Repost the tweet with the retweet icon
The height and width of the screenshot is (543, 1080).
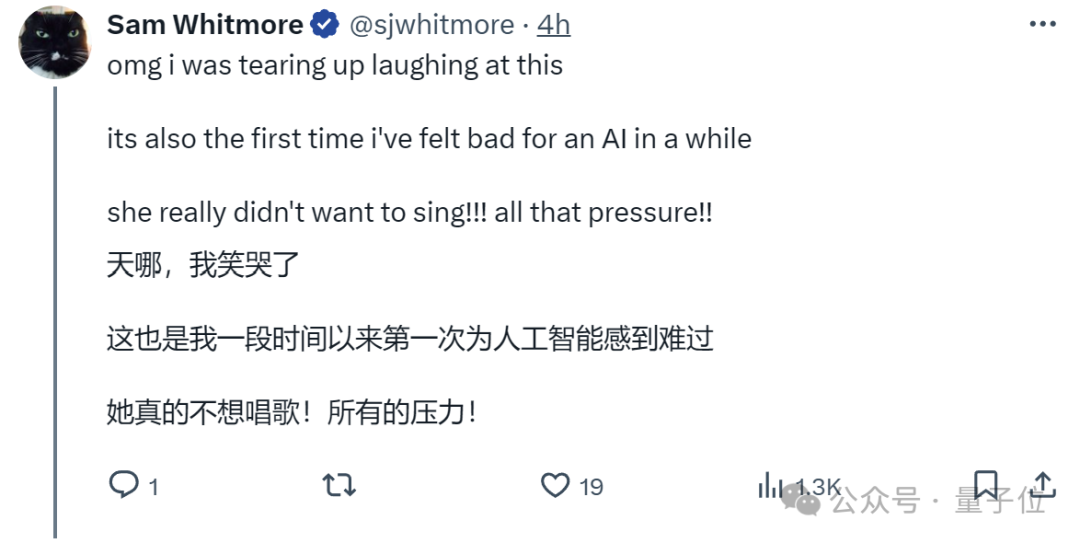pos(340,485)
